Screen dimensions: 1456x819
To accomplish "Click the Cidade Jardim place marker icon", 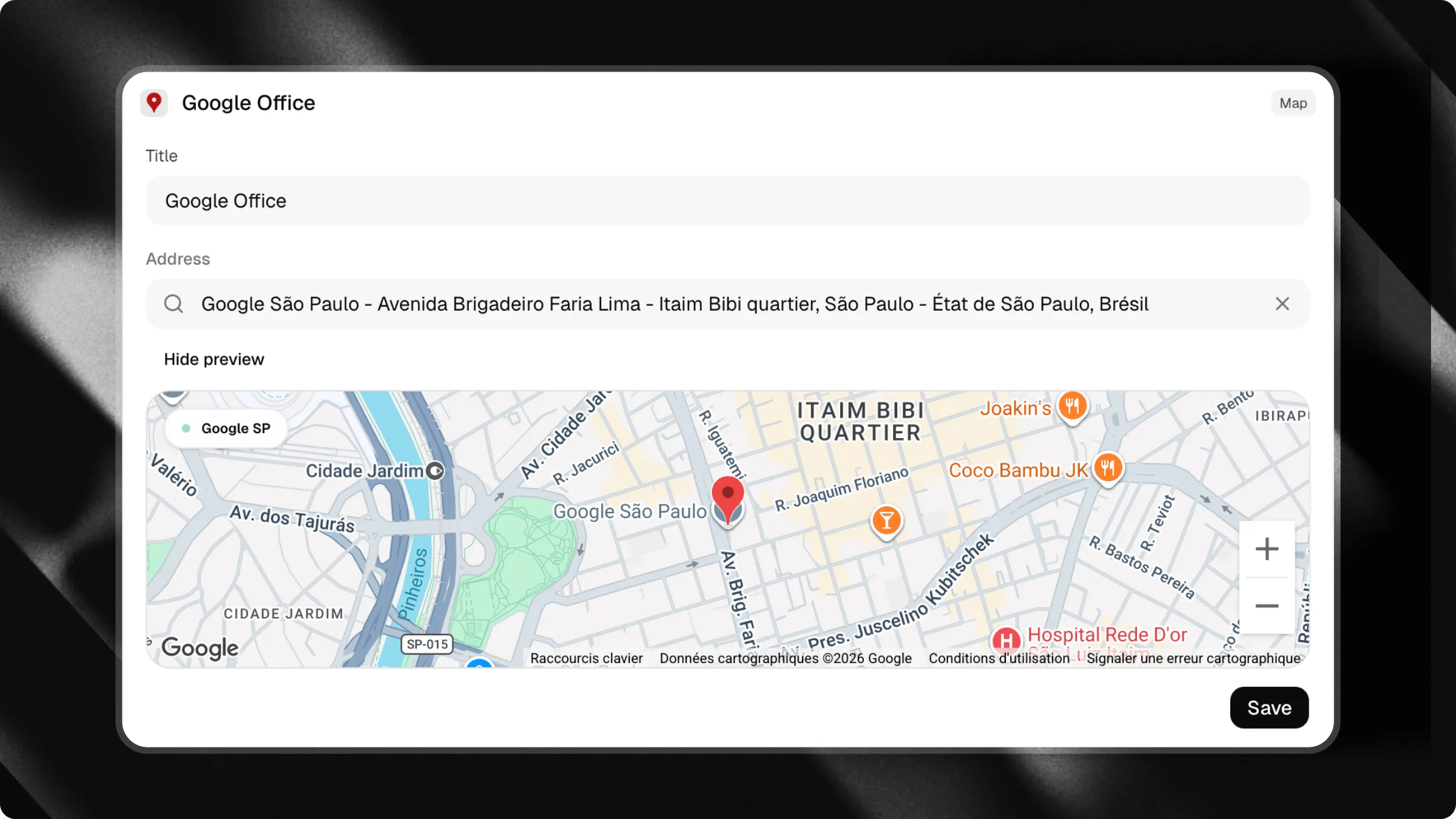I will point(435,471).
